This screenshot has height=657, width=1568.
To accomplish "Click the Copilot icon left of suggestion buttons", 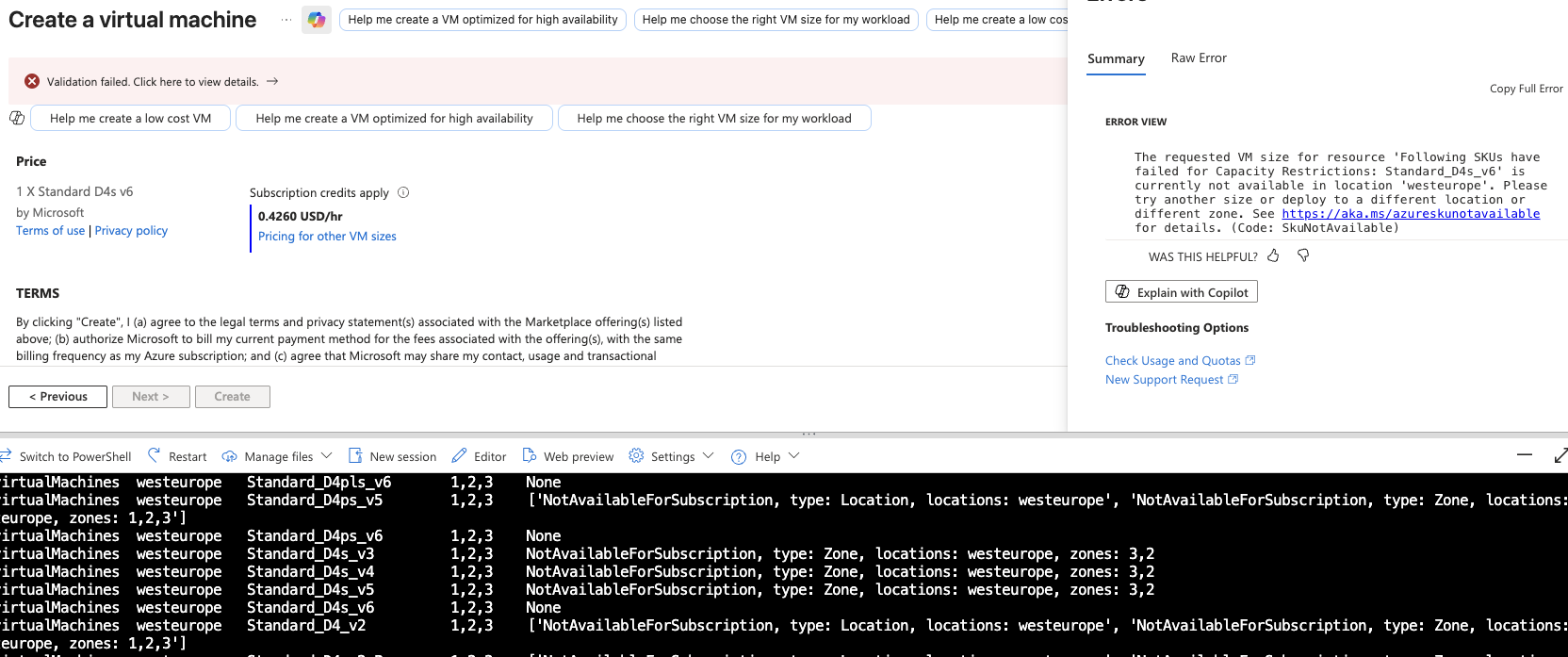I will coord(17,118).
